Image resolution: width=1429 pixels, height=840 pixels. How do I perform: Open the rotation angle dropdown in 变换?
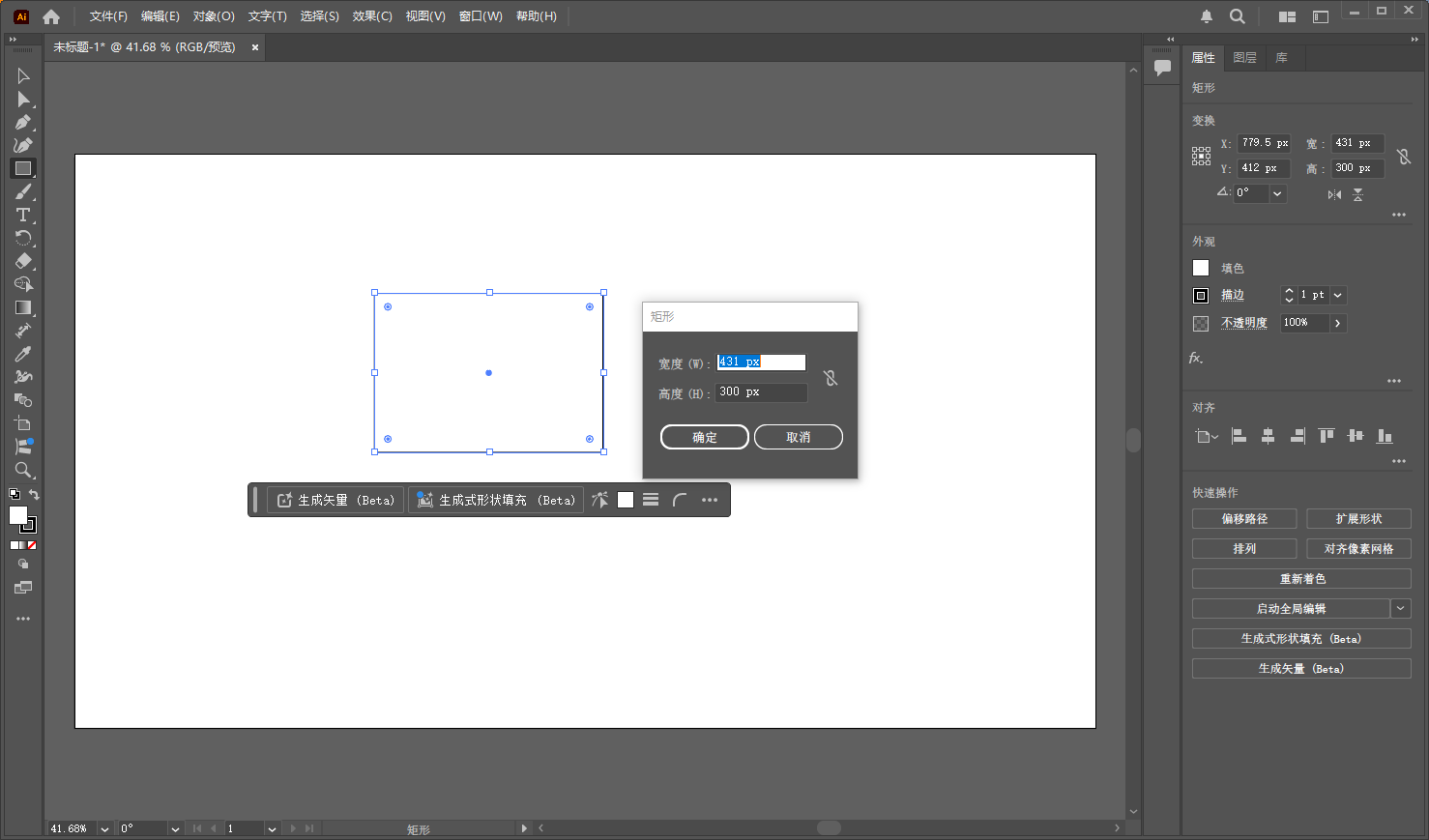coord(1274,192)
